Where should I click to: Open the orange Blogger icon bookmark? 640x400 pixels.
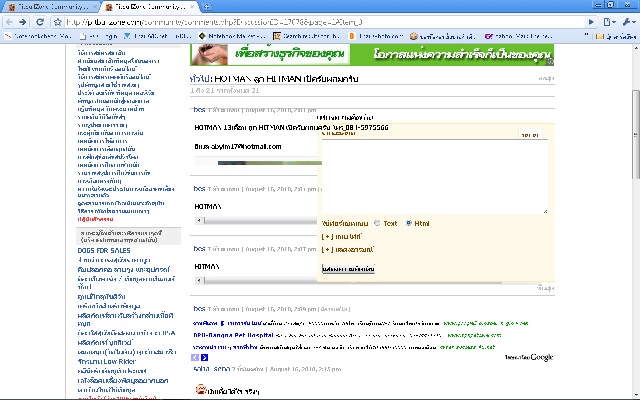click(376, 36)
